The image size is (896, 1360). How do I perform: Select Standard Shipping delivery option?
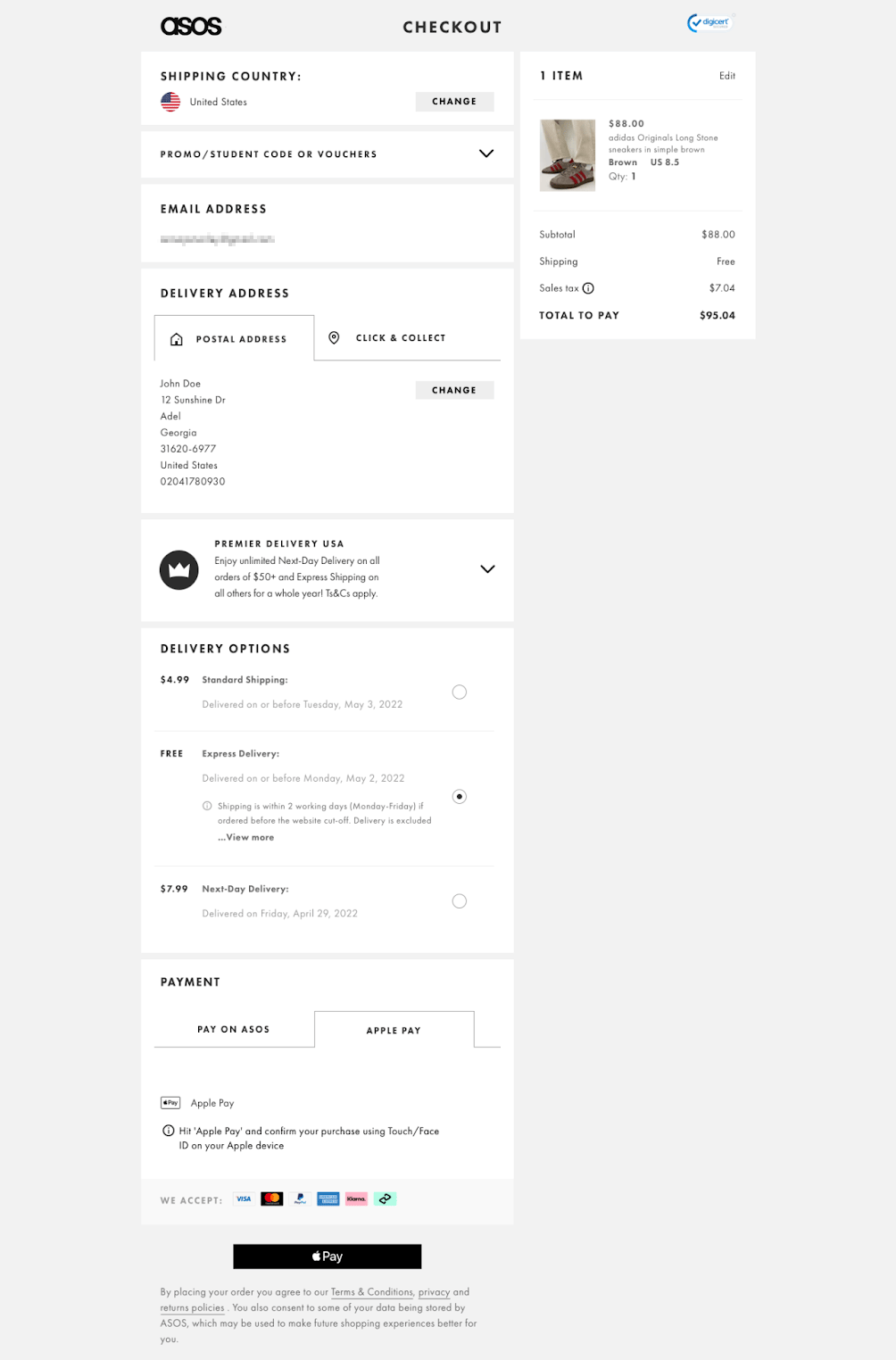coord(459,692)
